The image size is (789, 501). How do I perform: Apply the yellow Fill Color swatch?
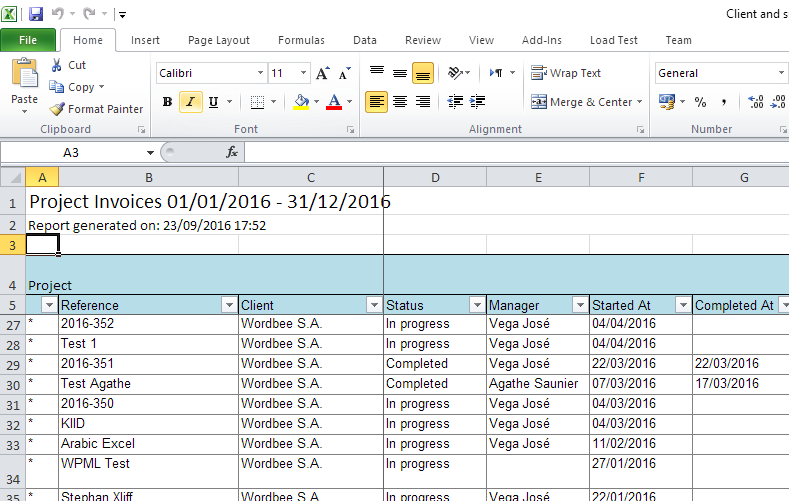302,102
